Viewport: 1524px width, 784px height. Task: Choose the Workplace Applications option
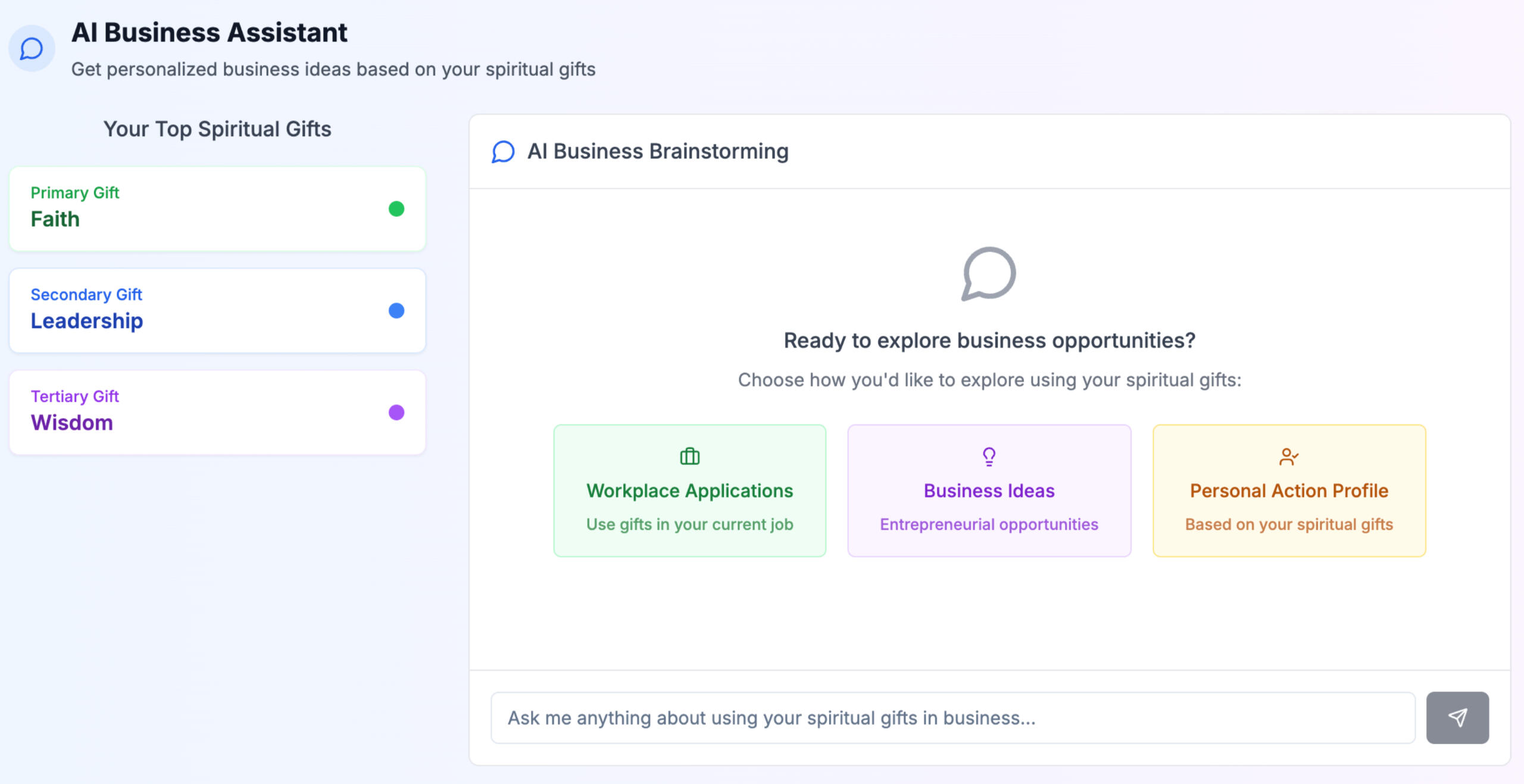(689, 491)
